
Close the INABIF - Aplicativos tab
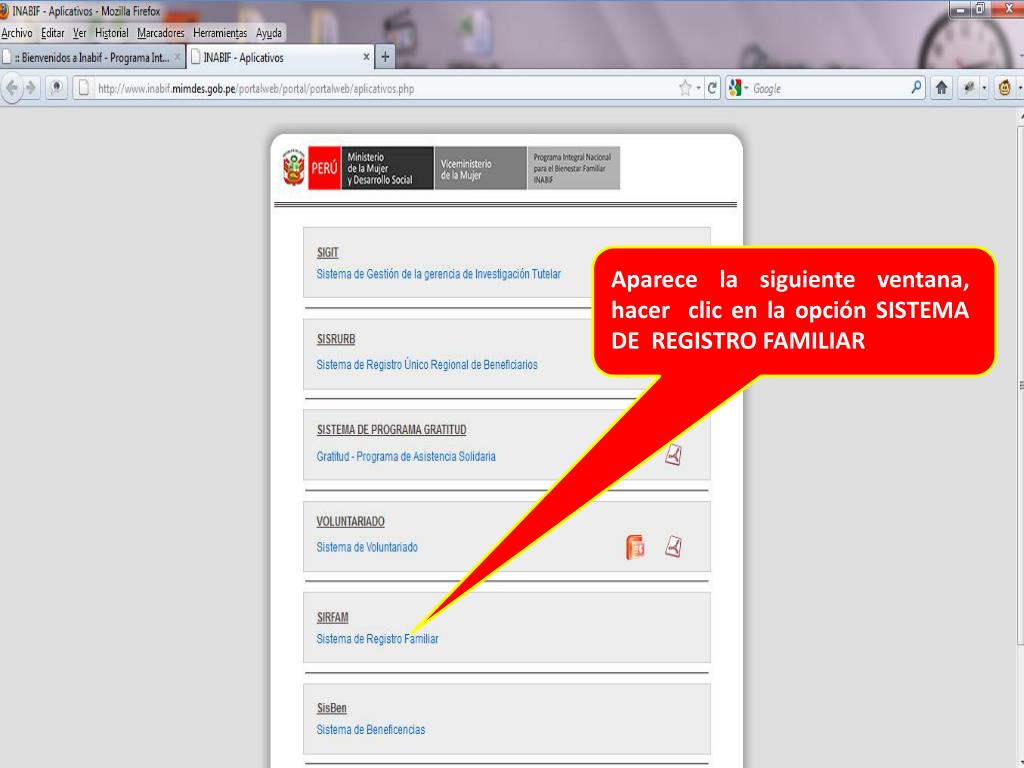pos(366,57)
